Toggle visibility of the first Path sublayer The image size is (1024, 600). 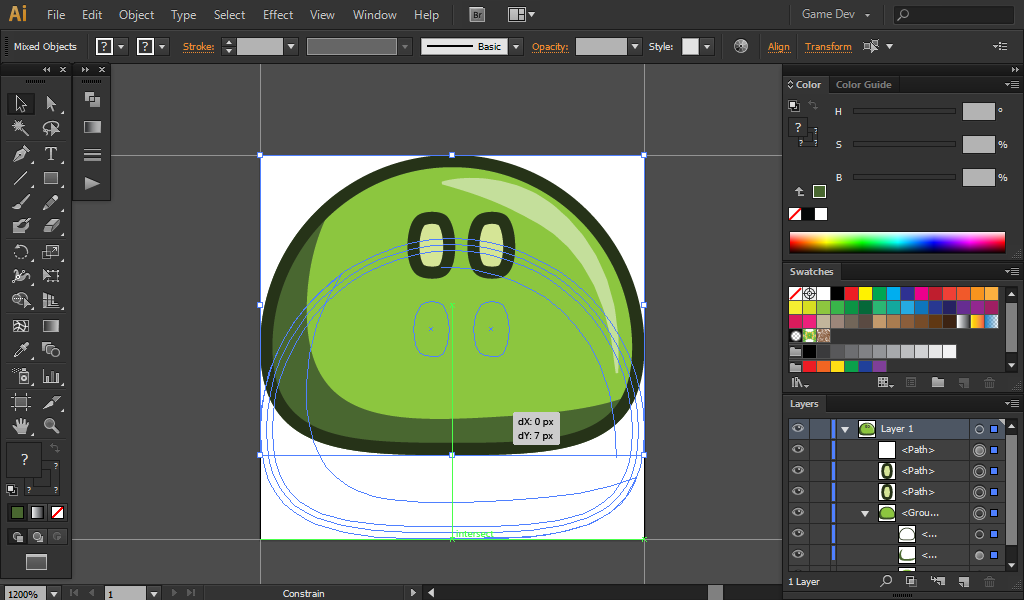coord(798,450)
